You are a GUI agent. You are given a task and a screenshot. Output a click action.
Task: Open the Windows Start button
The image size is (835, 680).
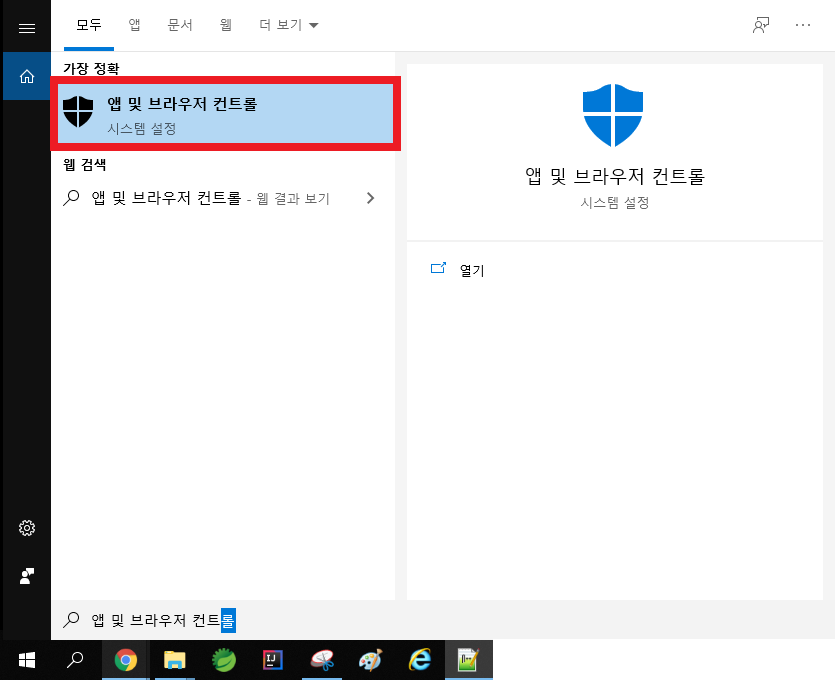[x=27, y=660]
